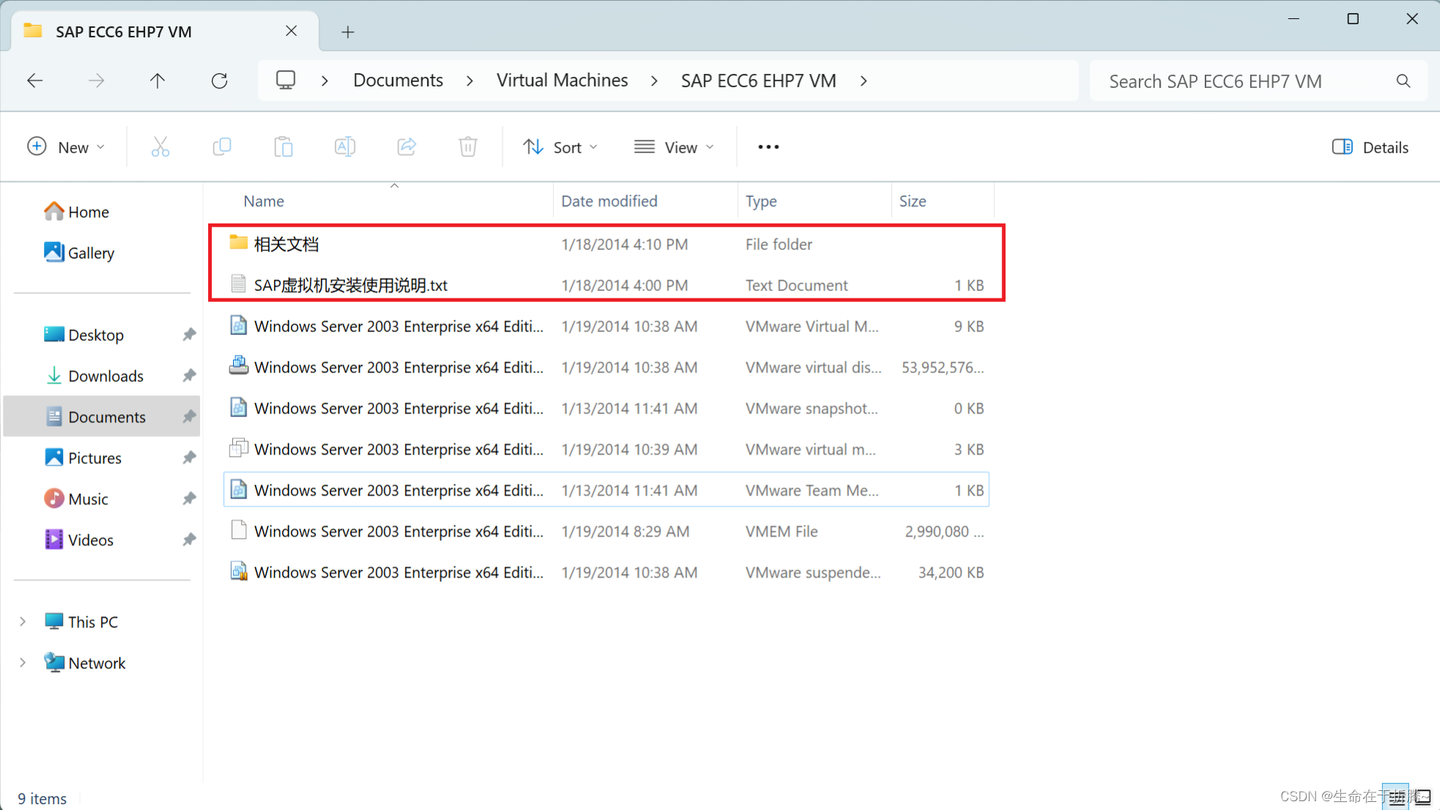Switch to large thumbnails view via status bar icon
The width and height of the screenshot is (1440, 810).
(1421, 797)
